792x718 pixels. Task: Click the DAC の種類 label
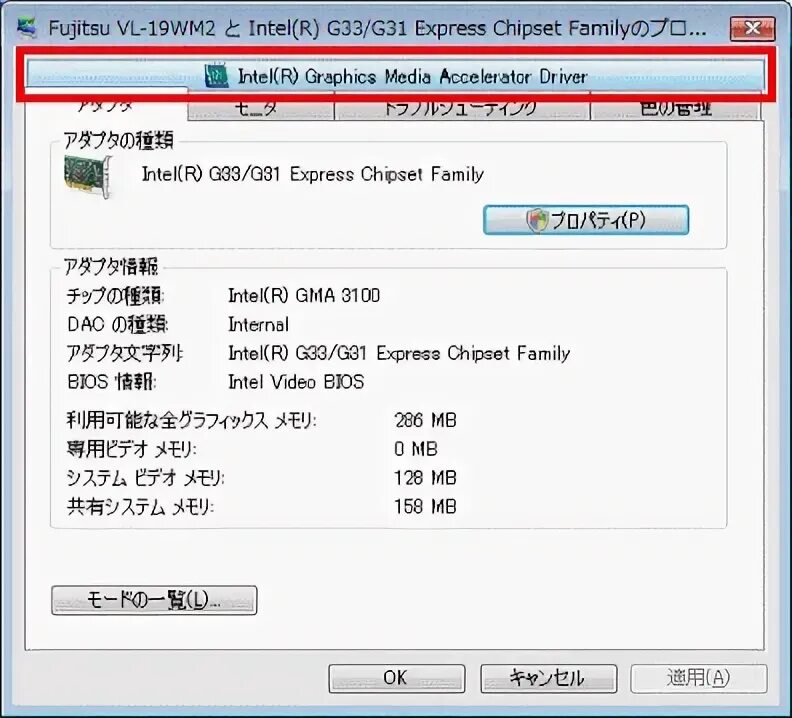117,324
